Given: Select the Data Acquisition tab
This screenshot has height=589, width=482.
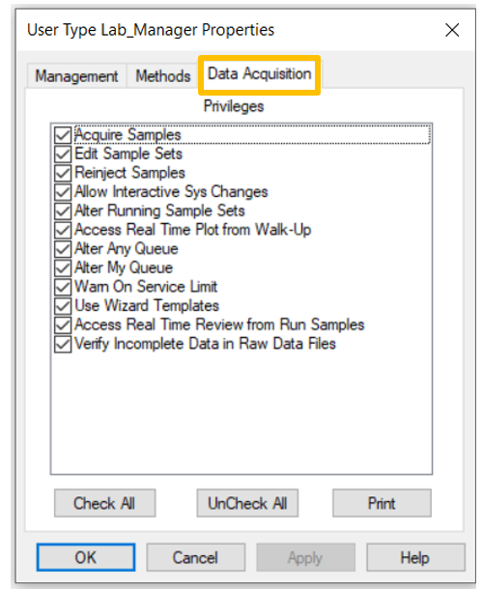Looking at the screenshot, I should coord(259,74).
